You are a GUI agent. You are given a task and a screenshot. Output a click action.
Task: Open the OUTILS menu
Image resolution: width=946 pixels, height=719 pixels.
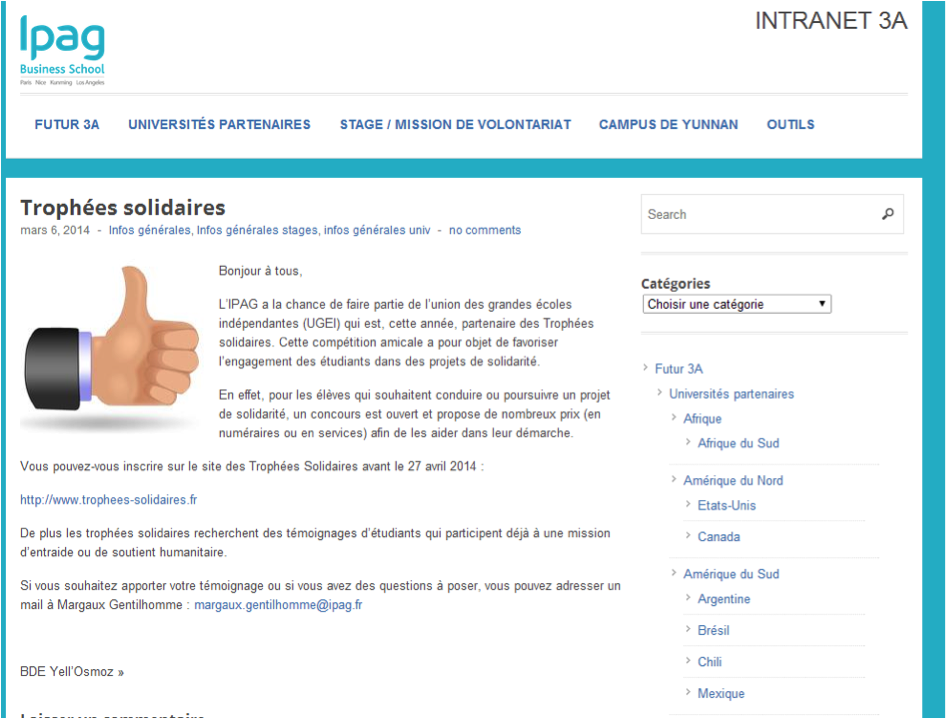pyautogui.click(x=790, y=125)
